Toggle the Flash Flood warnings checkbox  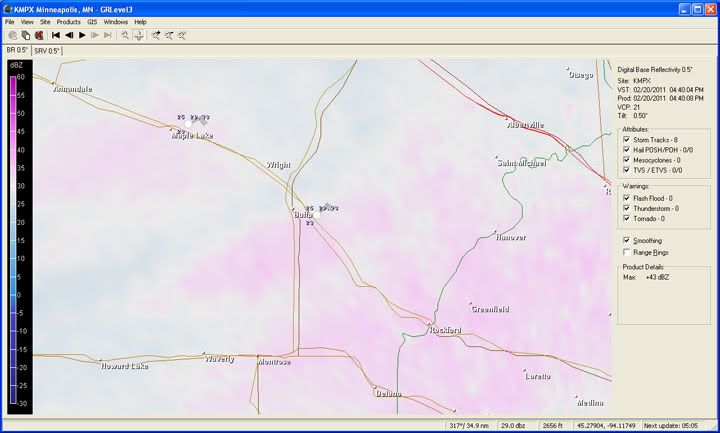click(626, 198)
